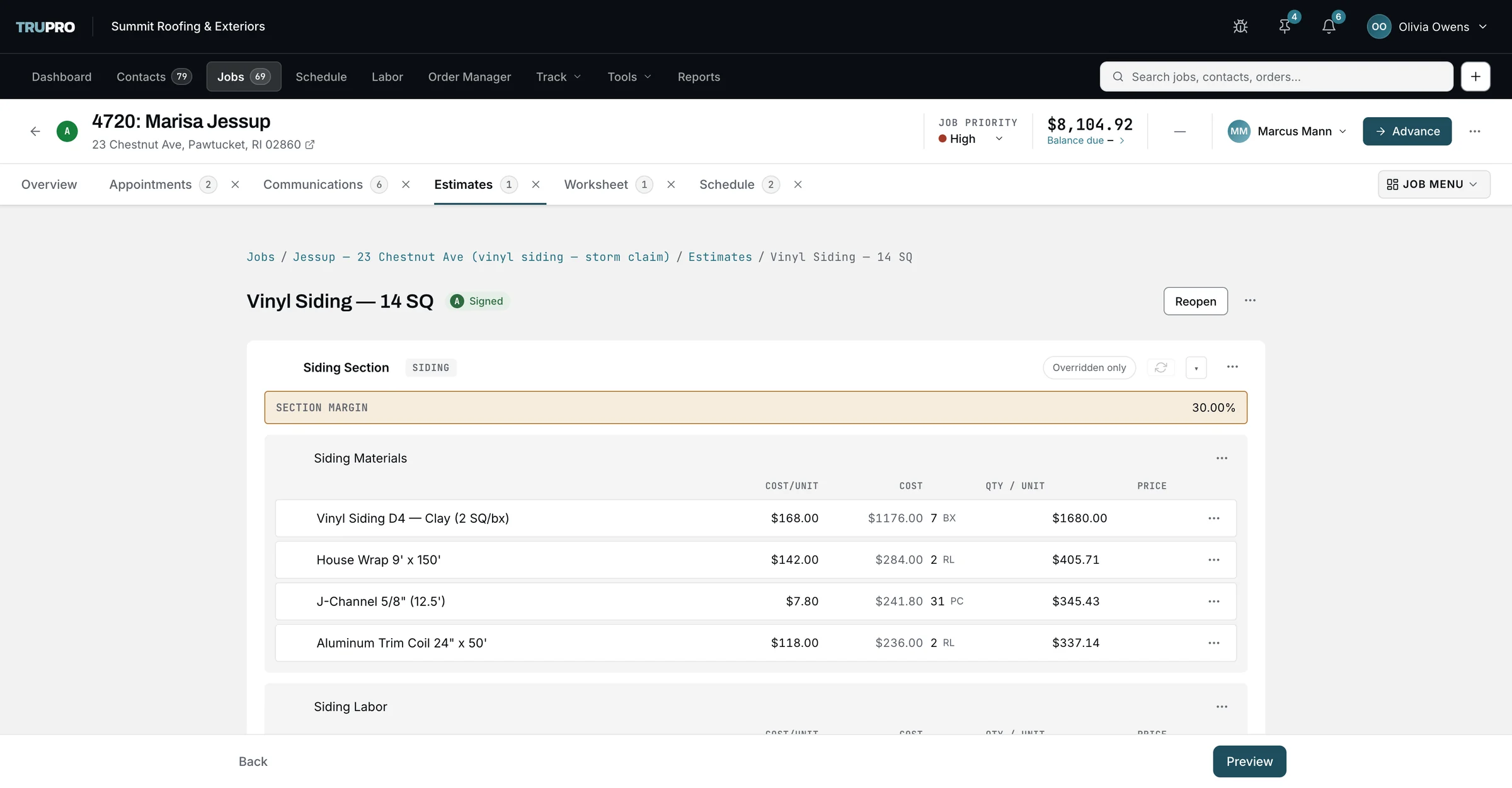Switch to the Overview tab
The width and height of the screenshot is (1512, 788).
[49, 185]
